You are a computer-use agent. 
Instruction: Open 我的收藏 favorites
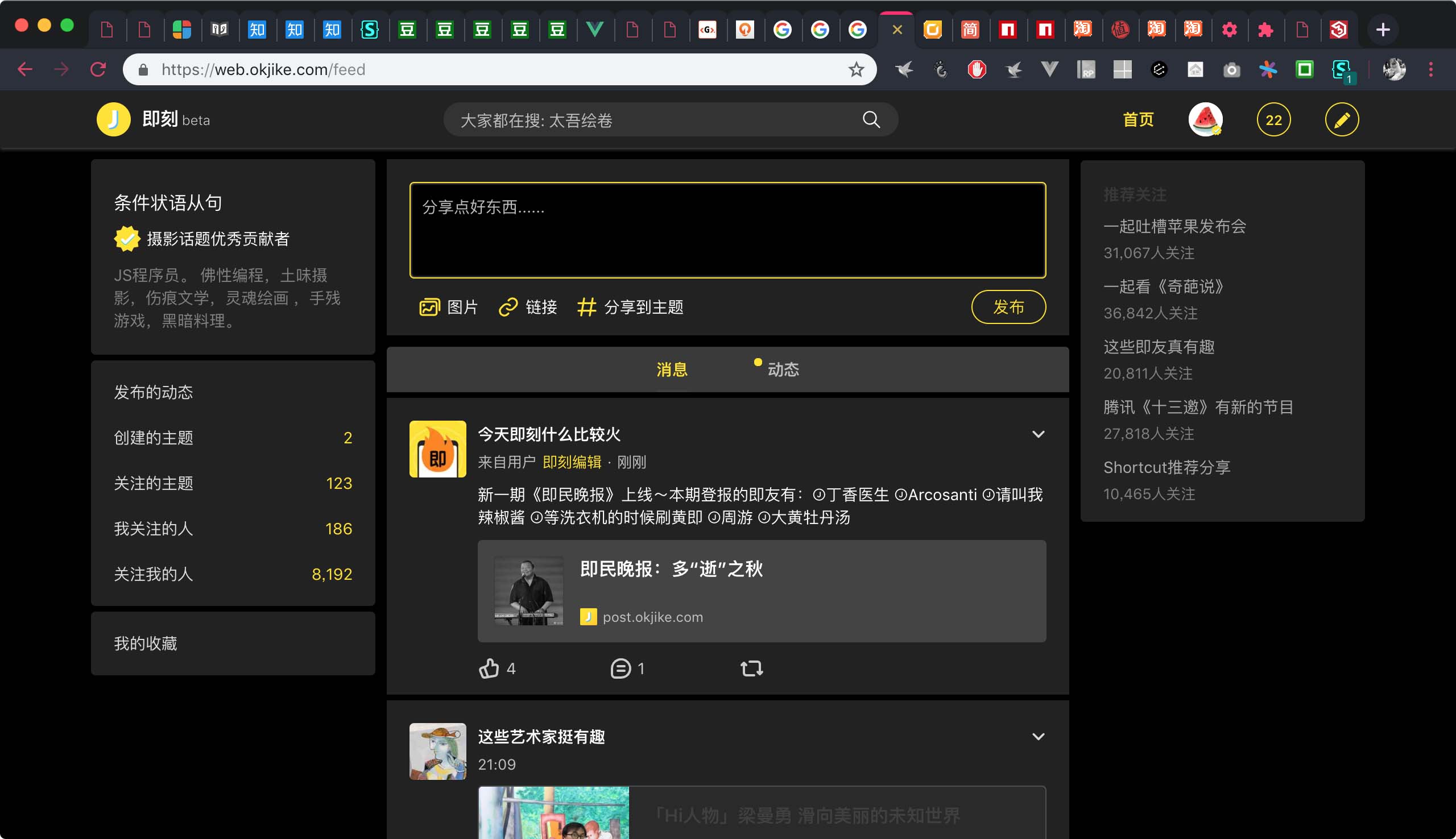click(x=145, y=643)
